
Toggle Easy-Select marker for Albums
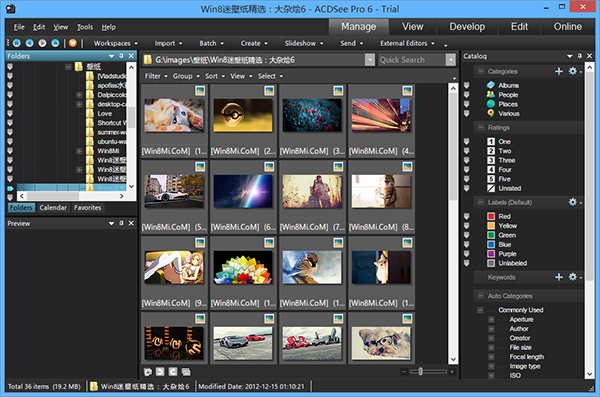coord(466,85)
